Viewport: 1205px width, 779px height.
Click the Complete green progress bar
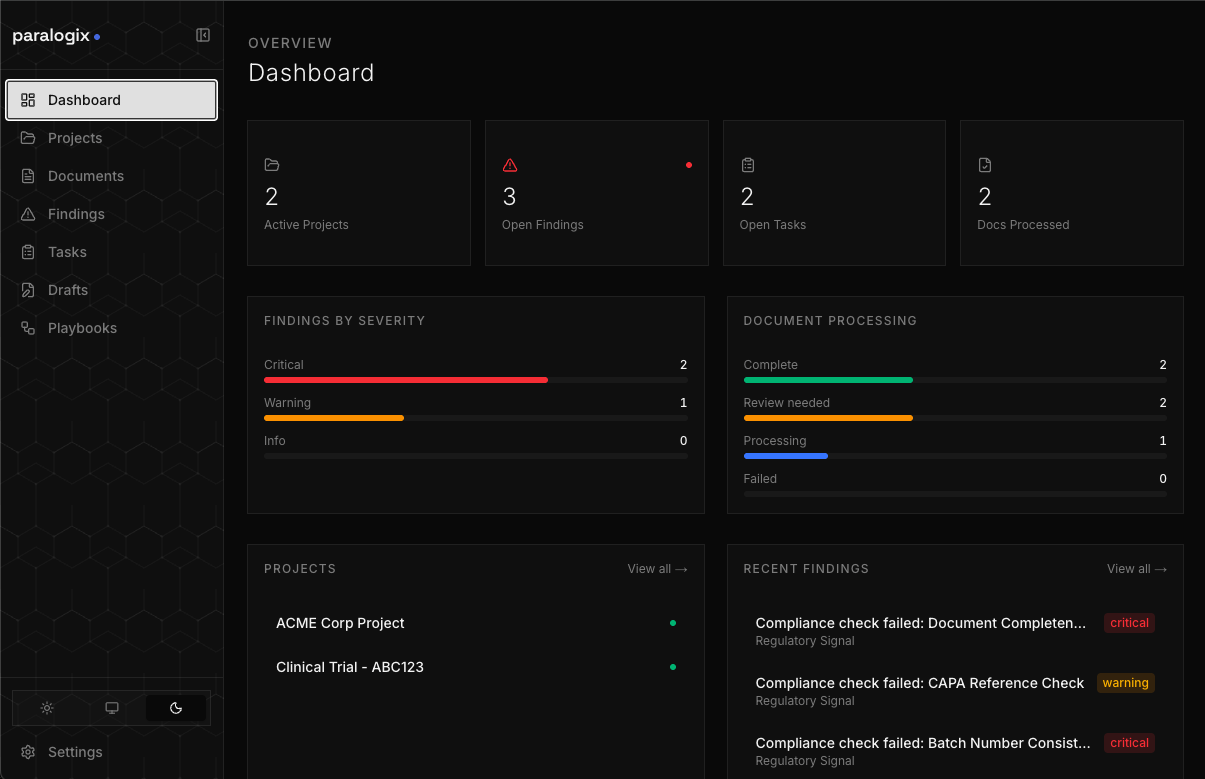tap(828, 380)
